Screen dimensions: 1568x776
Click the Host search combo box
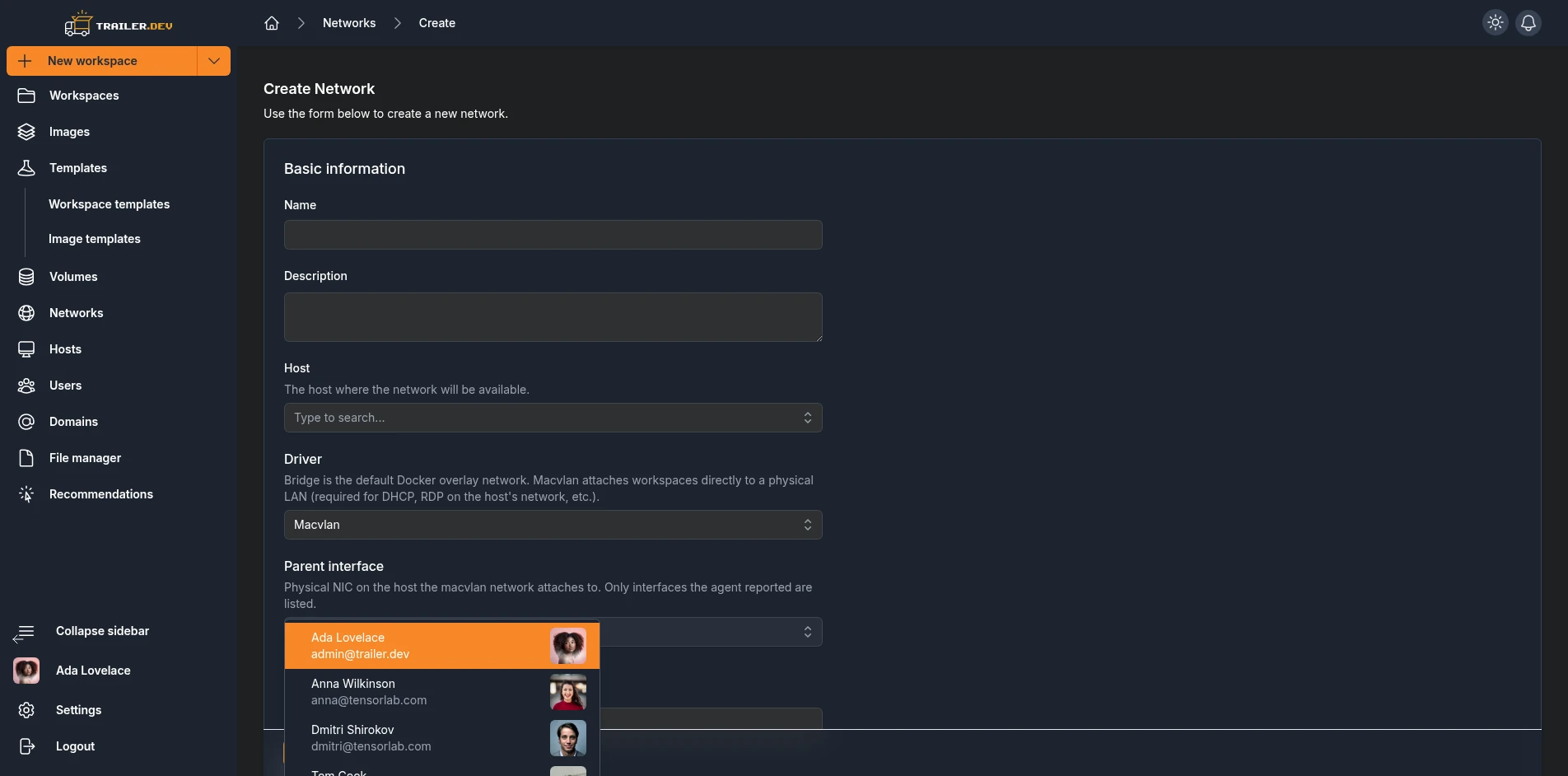pyautogui.click(x=553, y=418)
